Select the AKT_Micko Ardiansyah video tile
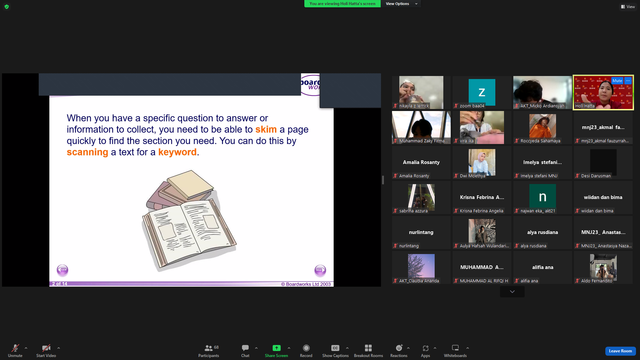640x360 pixels. click(542, 92)
